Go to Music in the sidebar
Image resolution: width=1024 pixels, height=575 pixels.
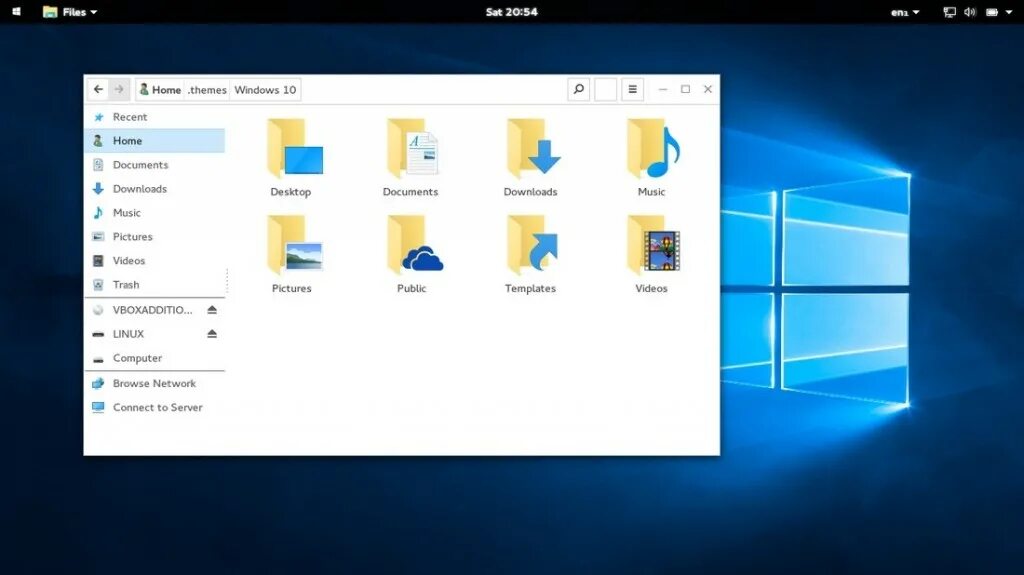pyautogui.click(x=155, y=212)
